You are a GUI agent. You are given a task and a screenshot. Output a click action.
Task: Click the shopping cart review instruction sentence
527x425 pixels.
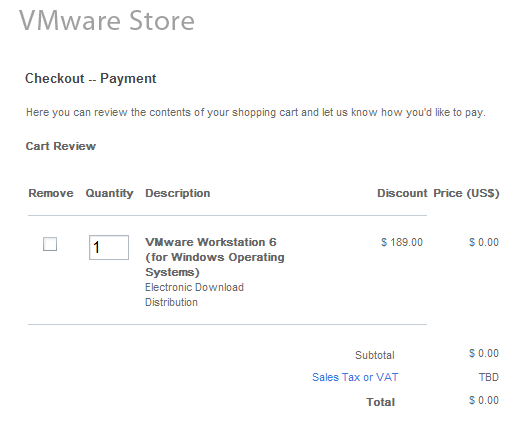[x=256, y=113]
